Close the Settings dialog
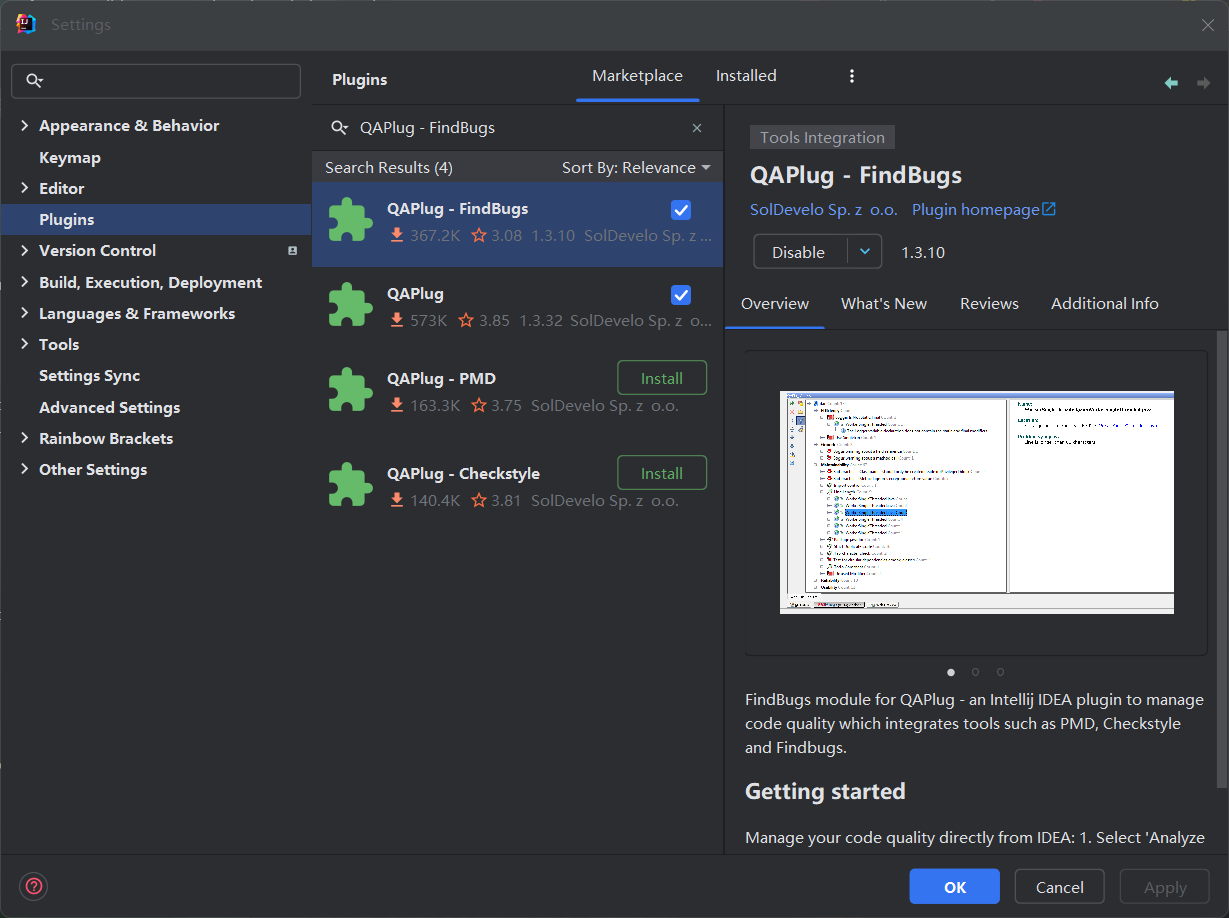The image size is (1229, 918). pyautogui.click(x=1207, y=25)
